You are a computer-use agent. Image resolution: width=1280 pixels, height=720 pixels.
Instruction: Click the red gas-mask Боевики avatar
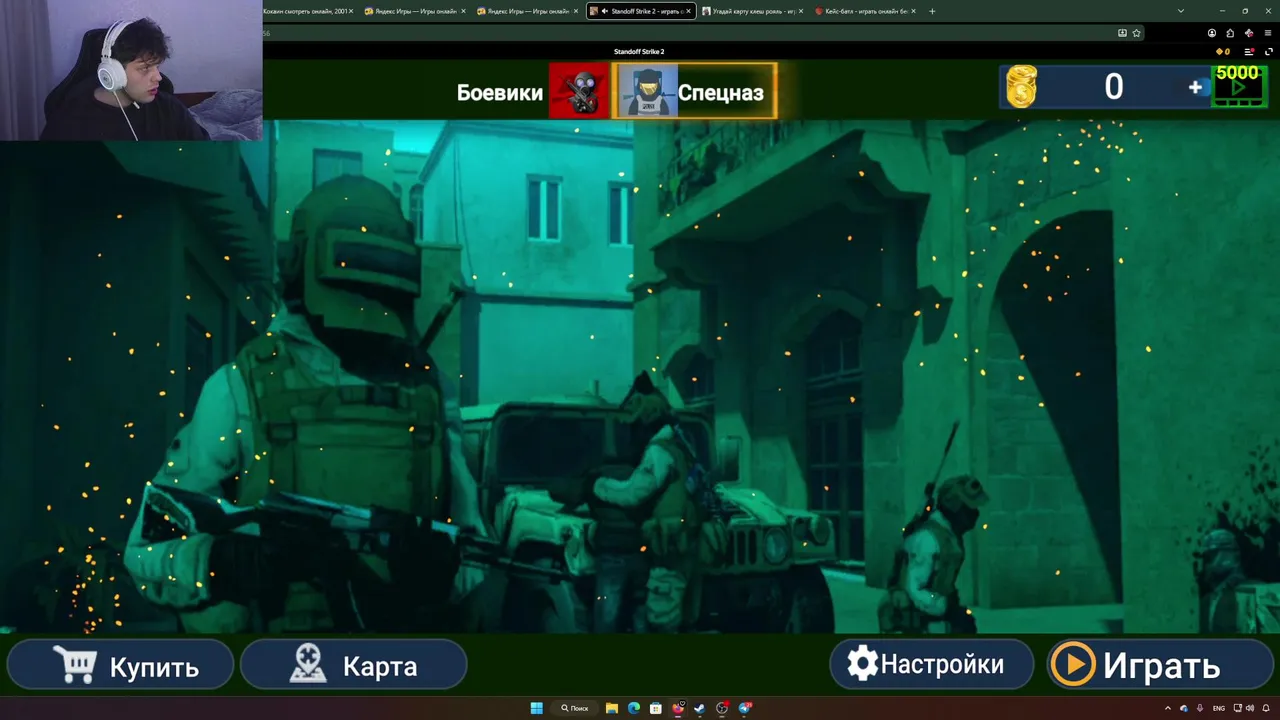tap(578, 92)
